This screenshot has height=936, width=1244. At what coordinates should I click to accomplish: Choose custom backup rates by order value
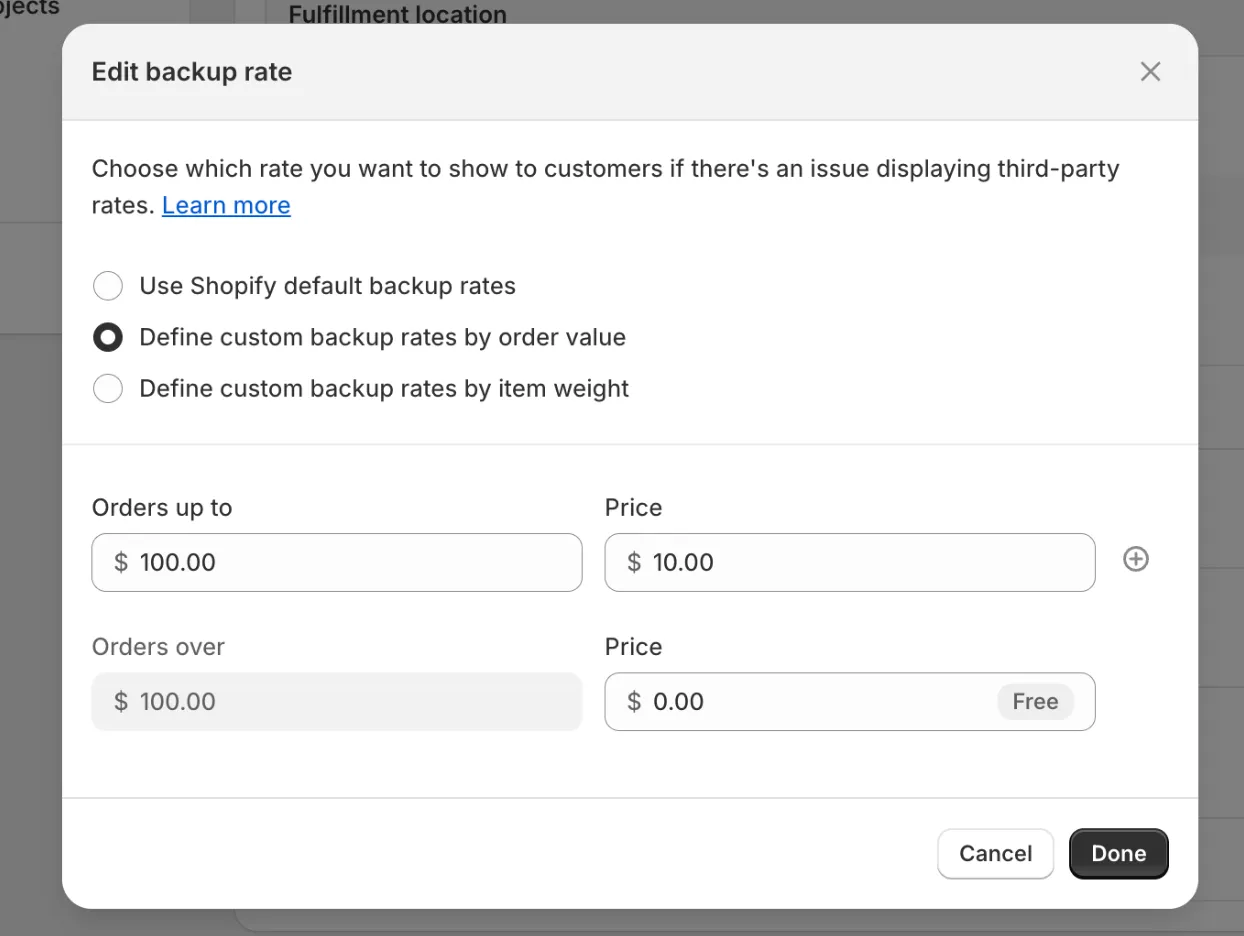[108, 338]
